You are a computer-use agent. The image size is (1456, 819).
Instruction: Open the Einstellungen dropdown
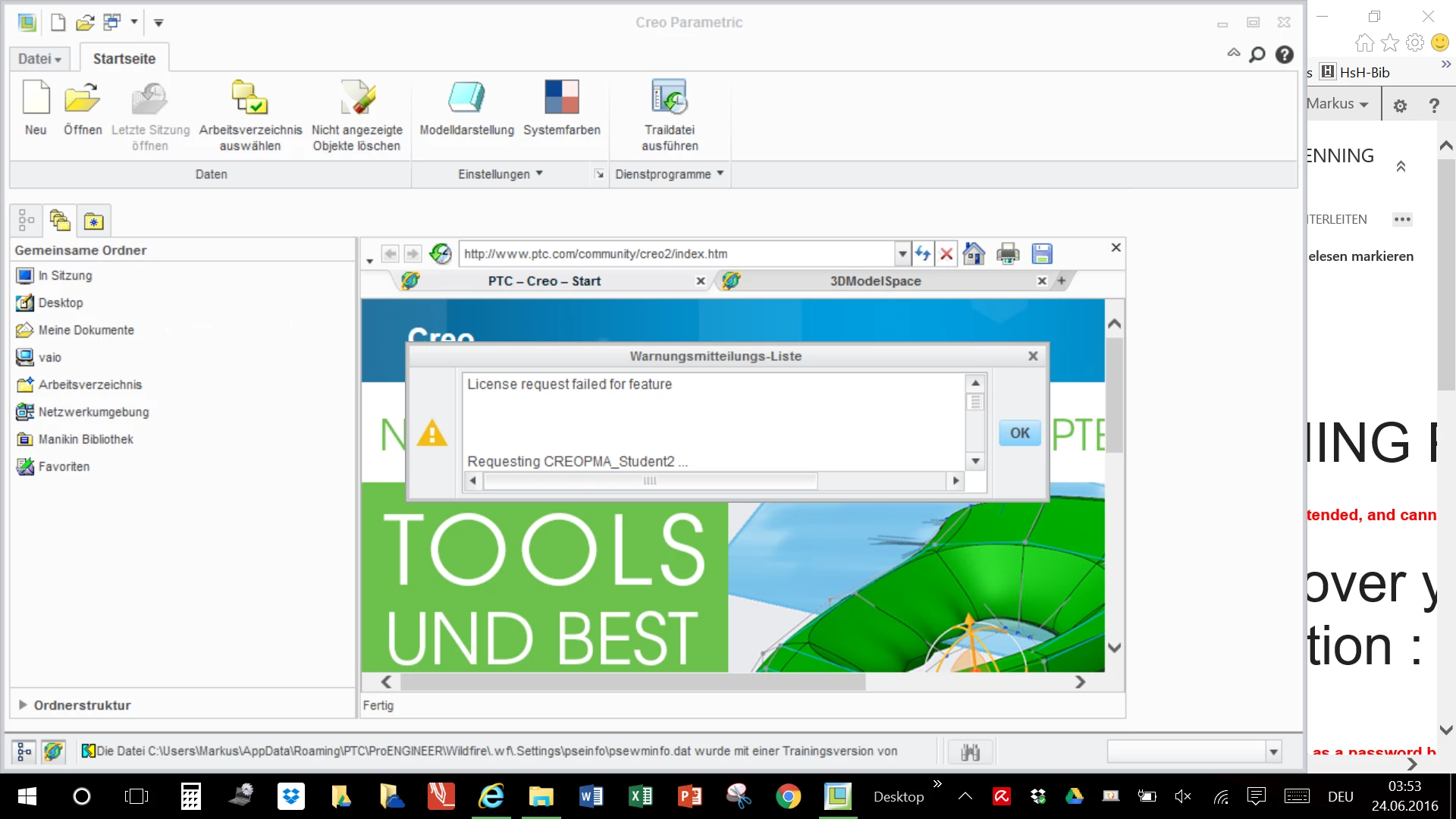click(x=500, y=174)
